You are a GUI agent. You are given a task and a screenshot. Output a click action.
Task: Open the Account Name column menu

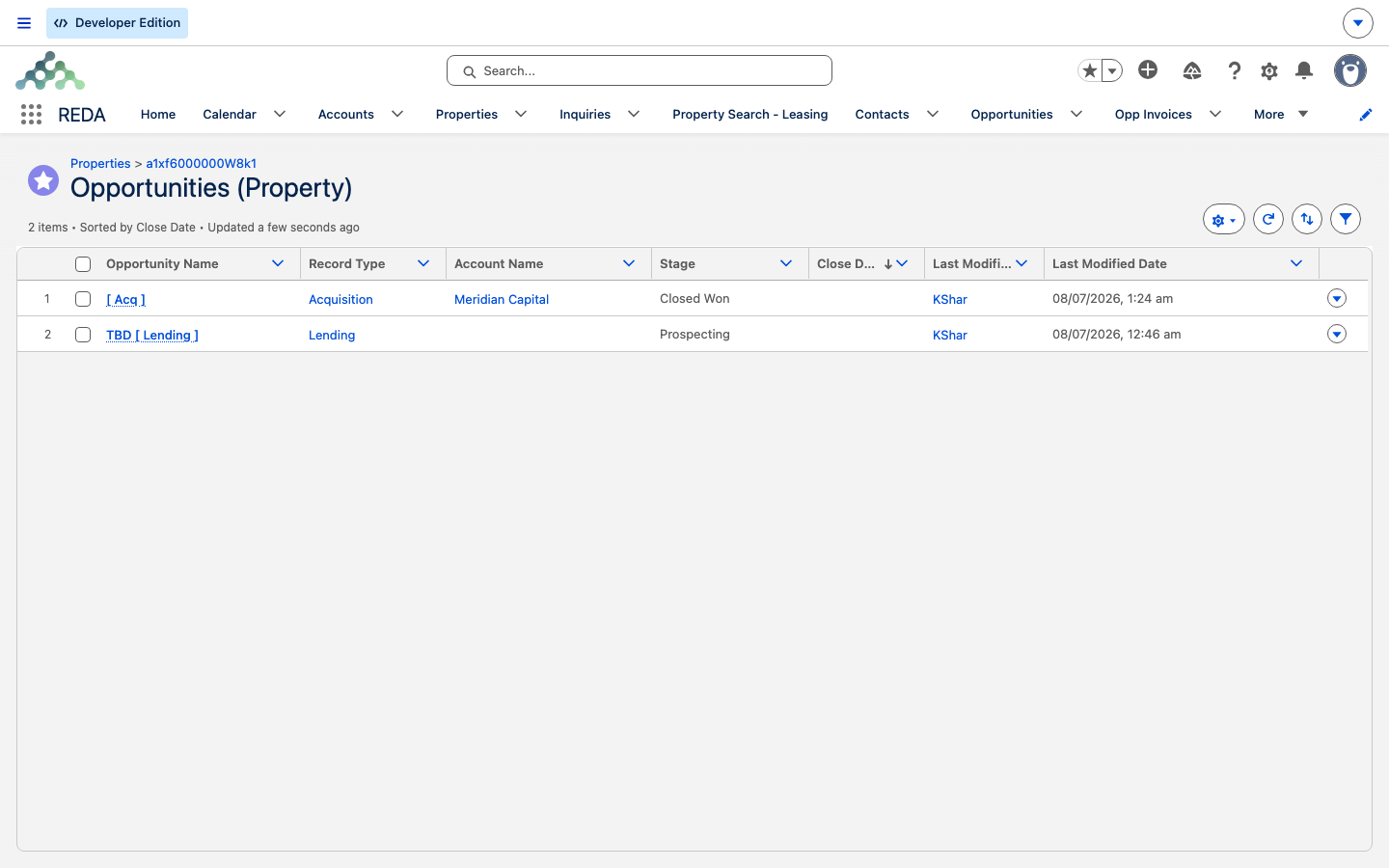(x=629, y=263)
